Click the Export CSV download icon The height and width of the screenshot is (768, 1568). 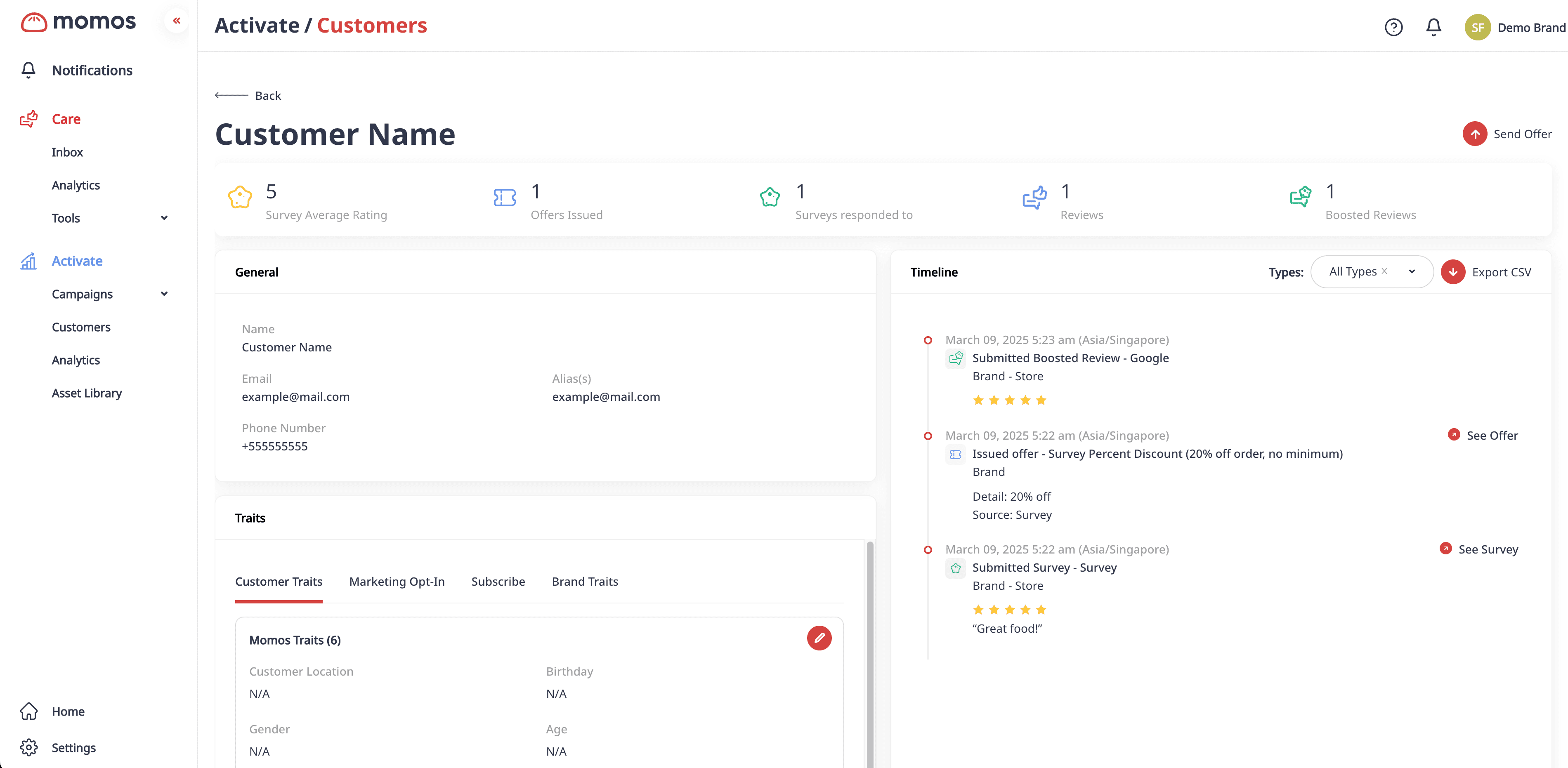click(1453, 272)
